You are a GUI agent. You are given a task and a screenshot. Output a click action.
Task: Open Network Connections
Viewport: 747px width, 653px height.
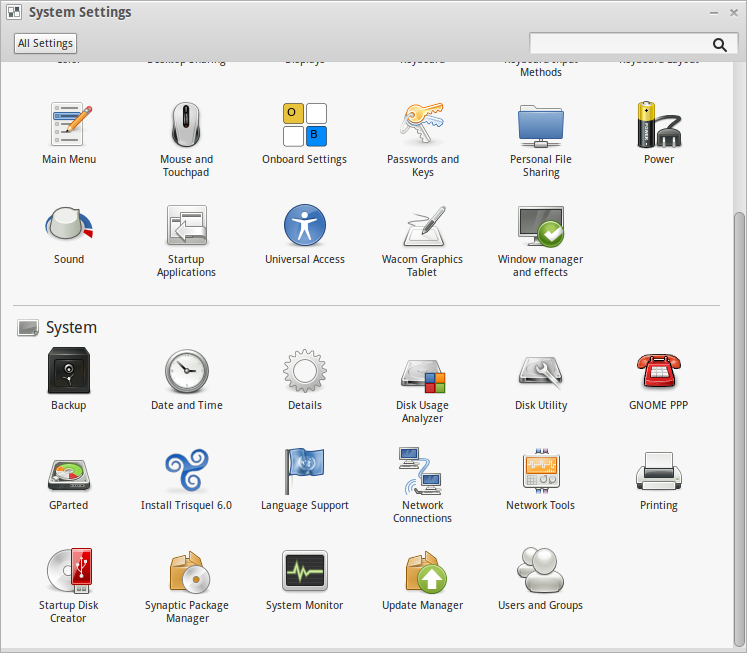pos(422,472)
